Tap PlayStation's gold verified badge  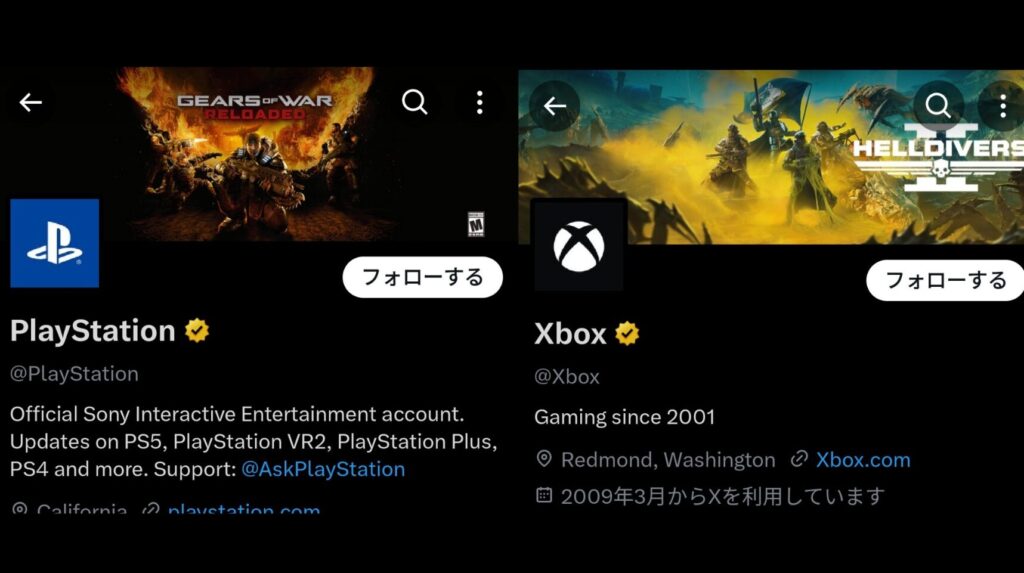click(197, 331)
